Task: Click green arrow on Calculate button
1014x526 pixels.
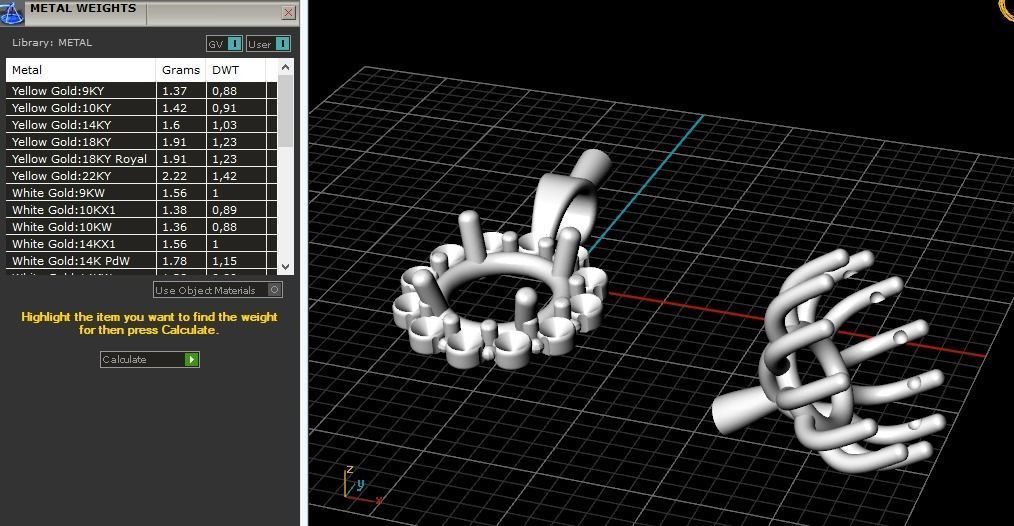Action: click(191, 359)
